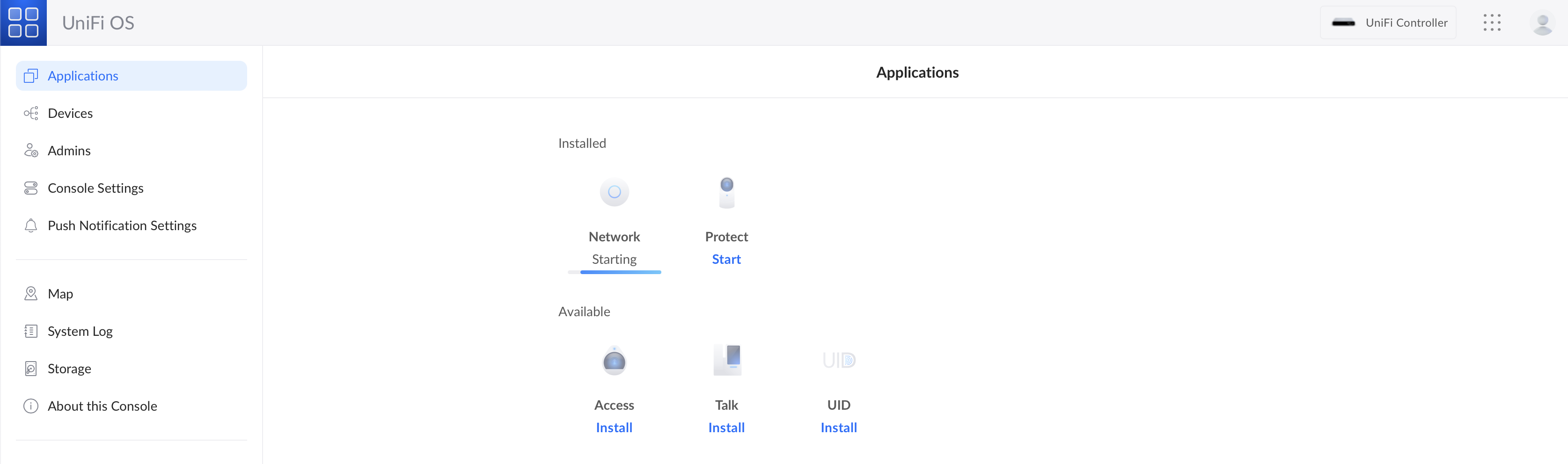This screenshot has height=464, width=1568.
Task: Click the UID application icon
Action: 838,361
